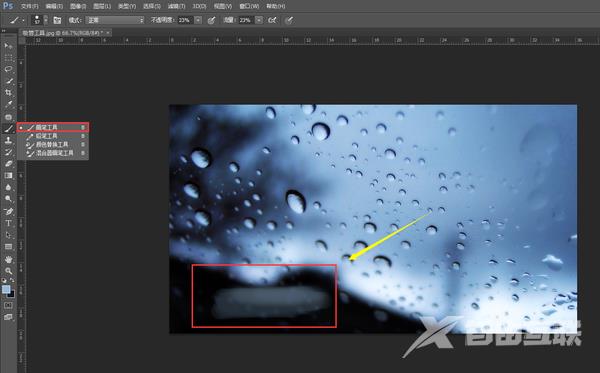This screenshot has height=373, width=600.
Task: Open the 类型(Y) menu
Action: [127, 6]
